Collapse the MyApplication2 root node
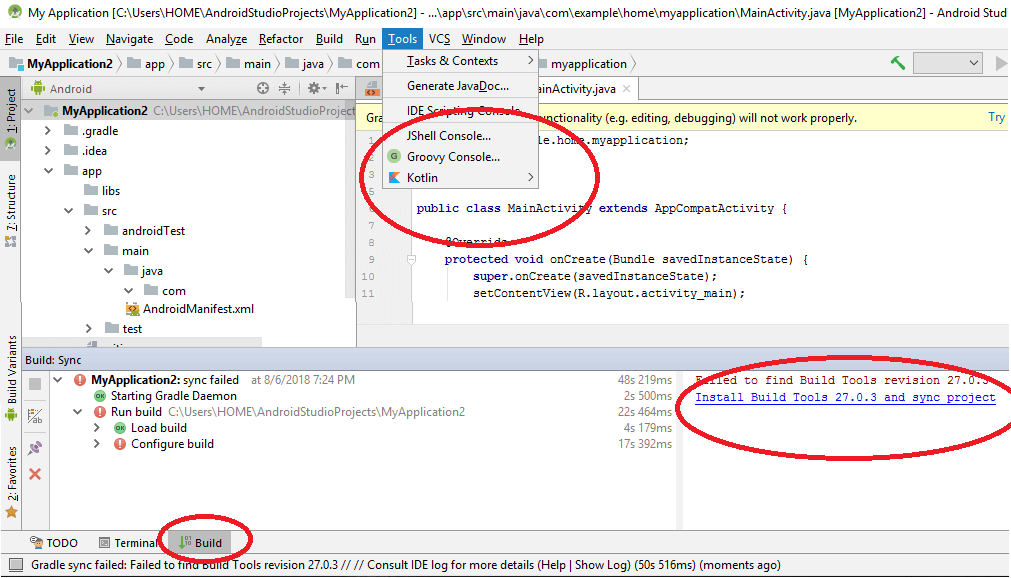This screenshot has width=1011, height=578. tap(29, 111)
